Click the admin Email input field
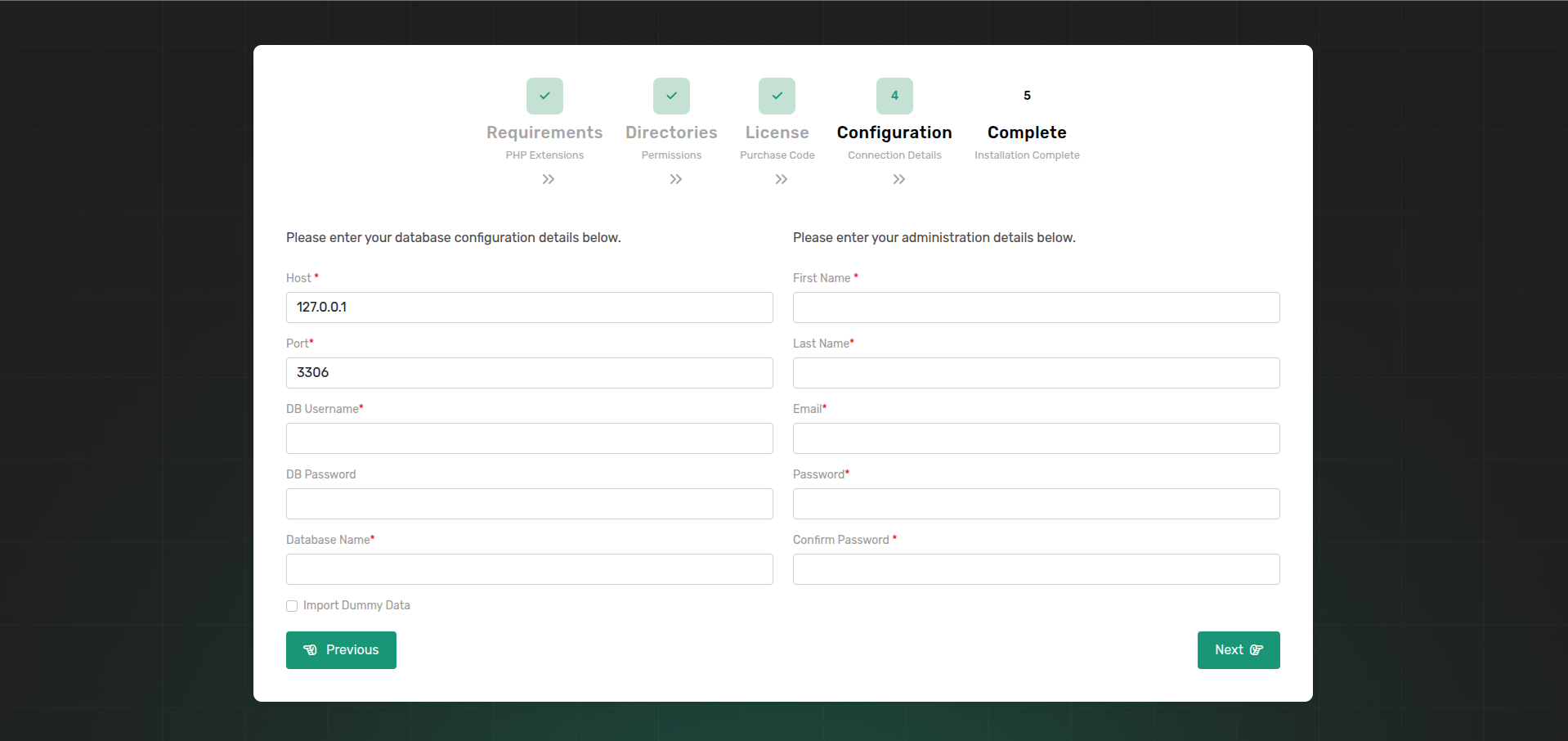Screen dimensions: 1568x741 click(x=1036, y=438)
